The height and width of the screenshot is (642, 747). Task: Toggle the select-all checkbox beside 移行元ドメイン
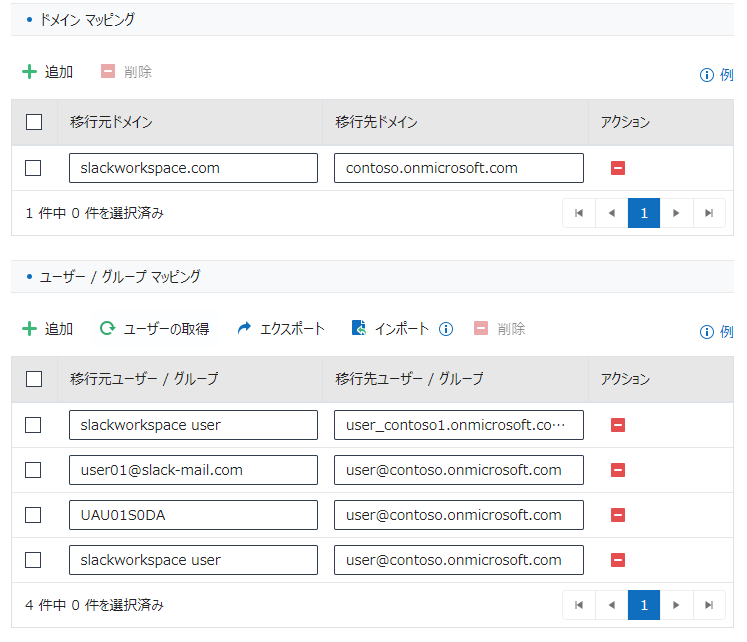pos(34,122)
